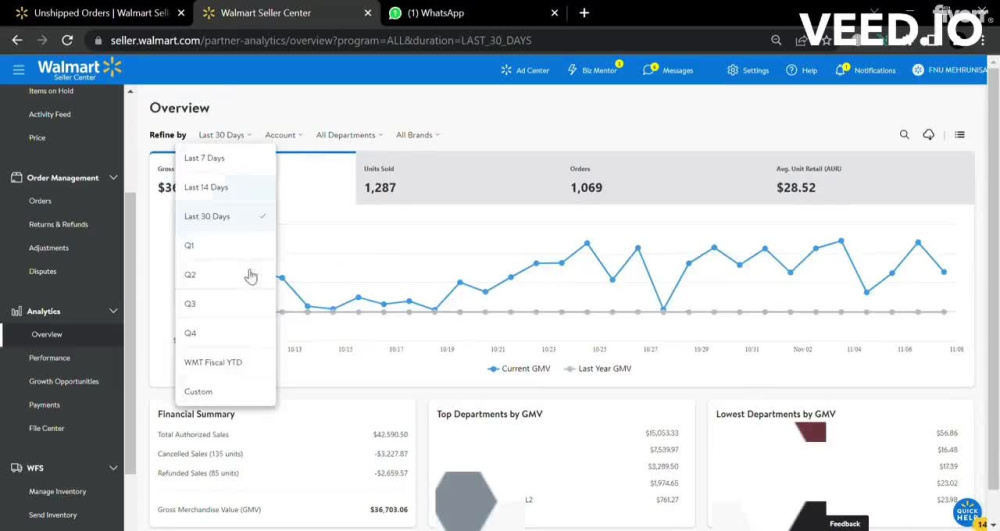
Task: Toggle Current GMV legend series
Action: 519,368
